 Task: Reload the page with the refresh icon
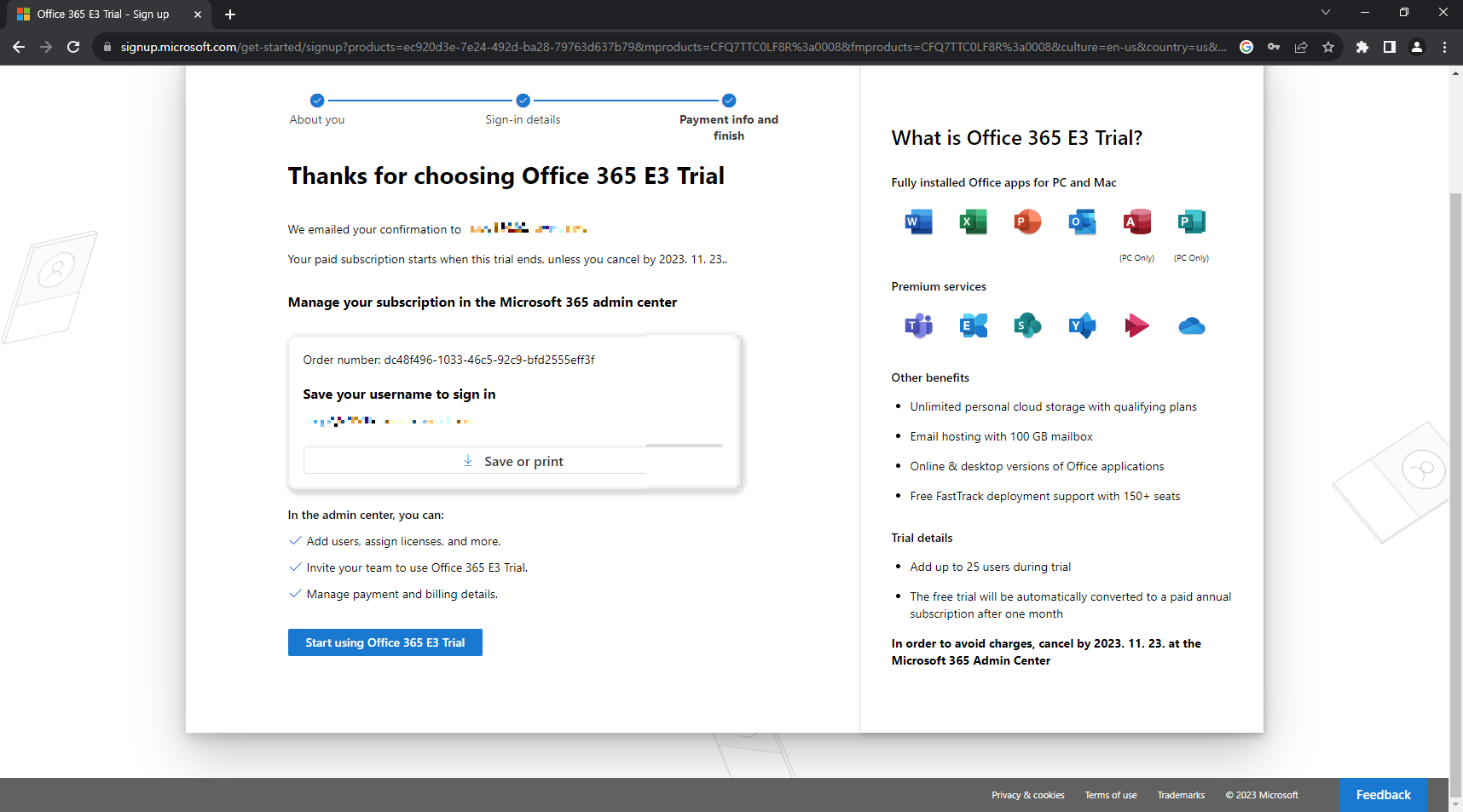pyautogui.click(x=73, y=47)
